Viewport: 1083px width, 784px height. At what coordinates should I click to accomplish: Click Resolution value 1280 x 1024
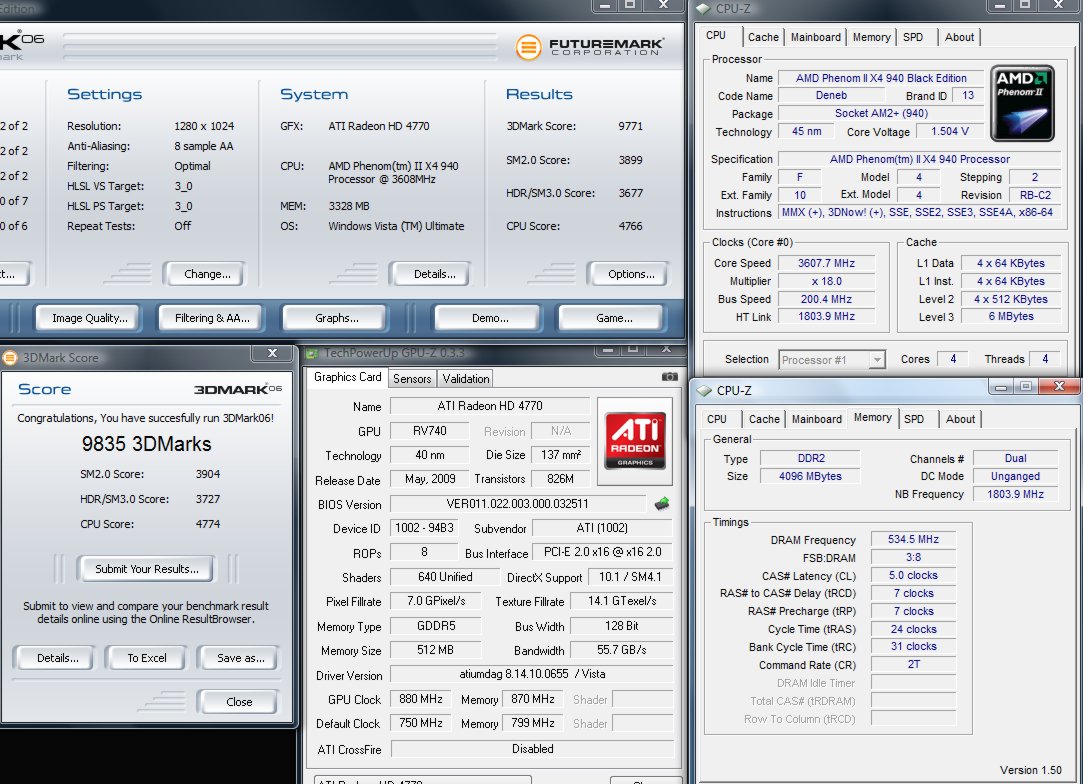tap(204, 126)
